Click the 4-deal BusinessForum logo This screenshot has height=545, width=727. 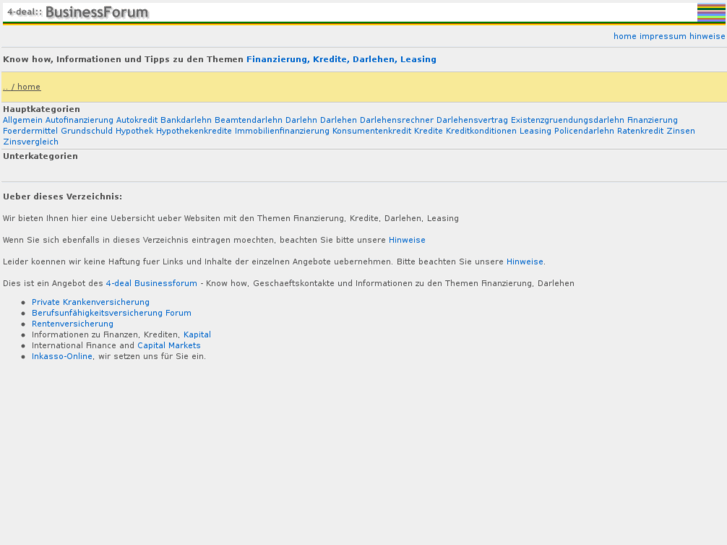[78, 12]
